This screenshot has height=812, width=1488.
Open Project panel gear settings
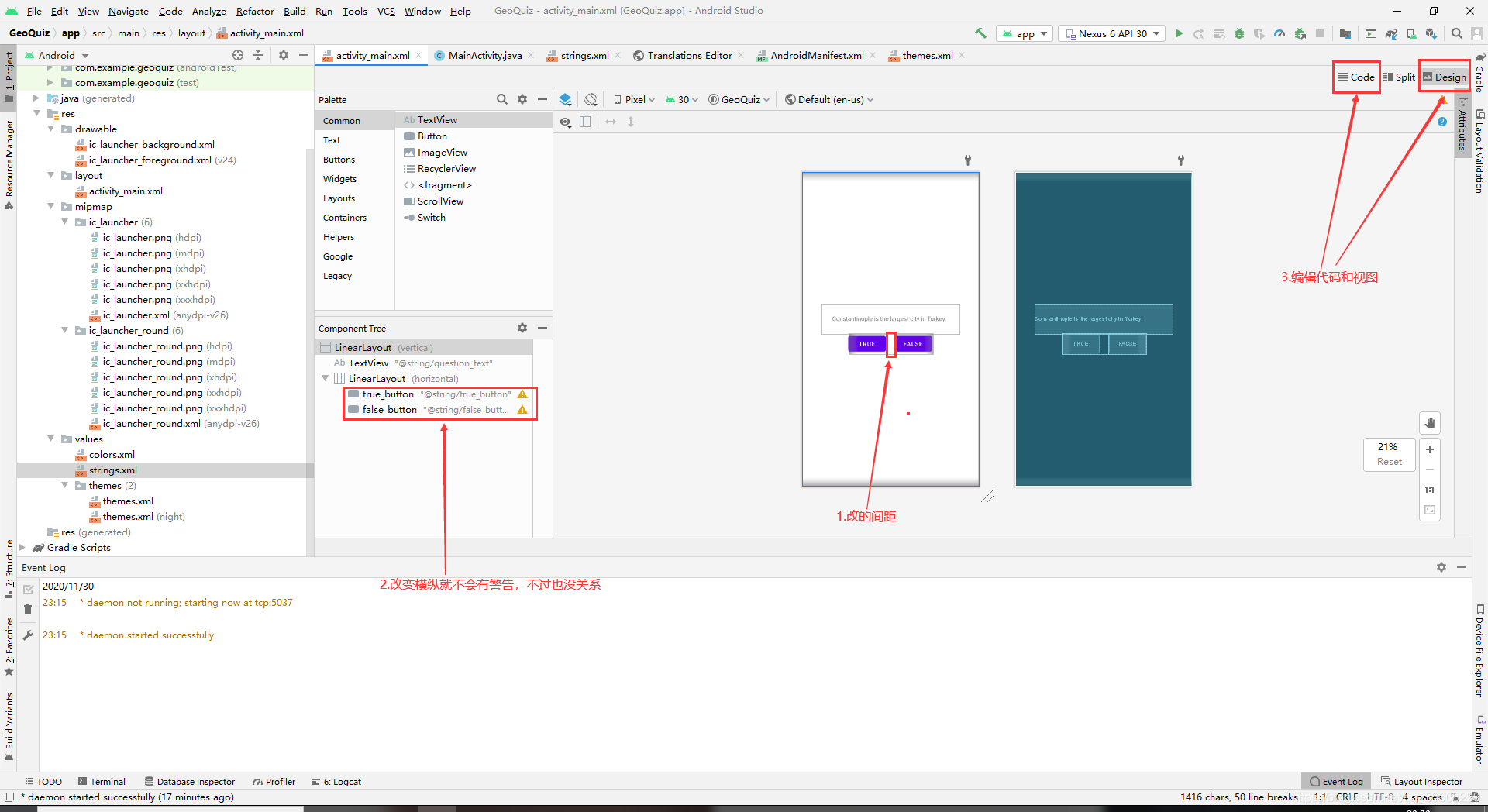284,55
